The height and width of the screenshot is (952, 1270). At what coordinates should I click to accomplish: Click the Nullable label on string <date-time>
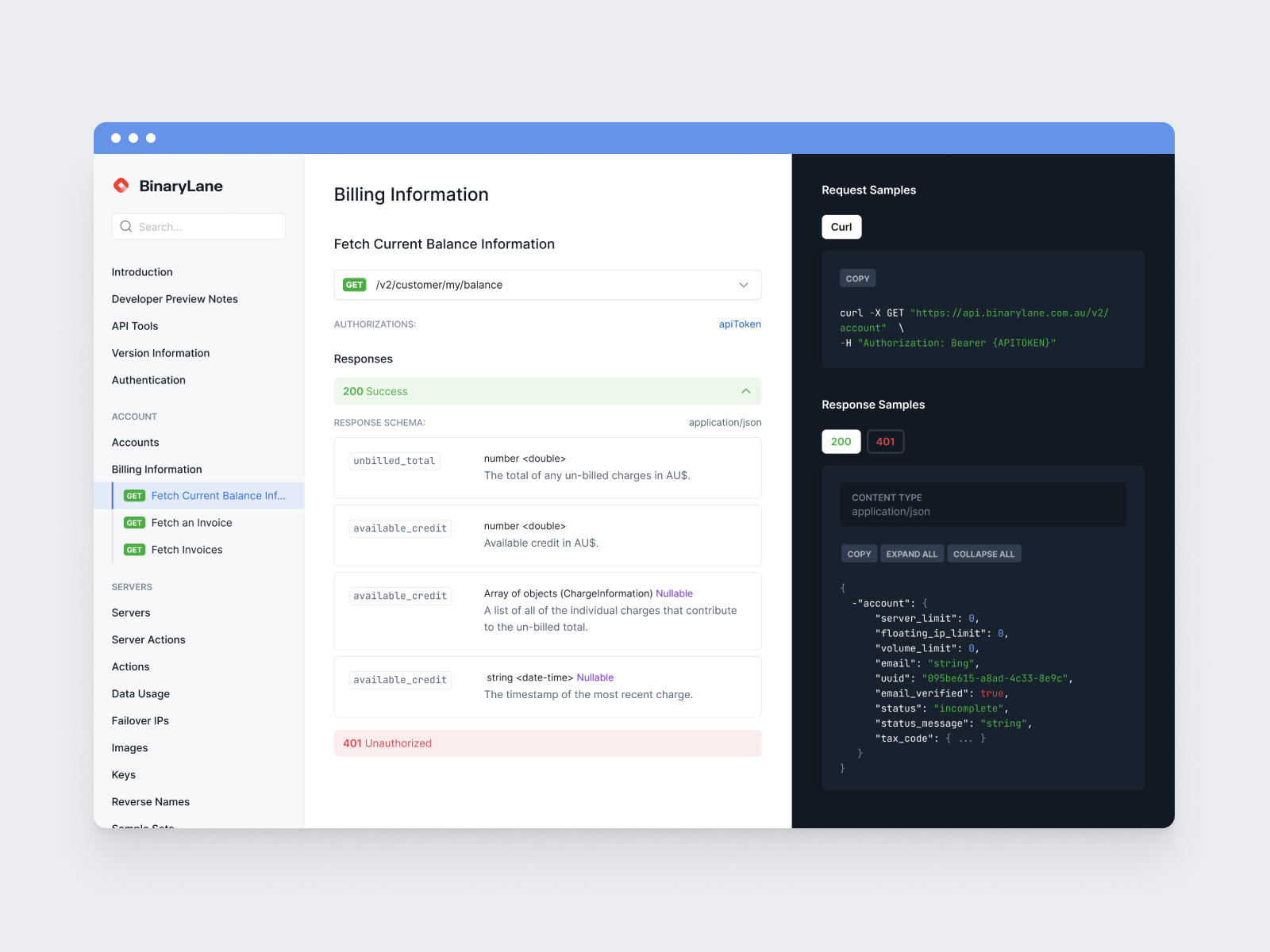point(595,678)
